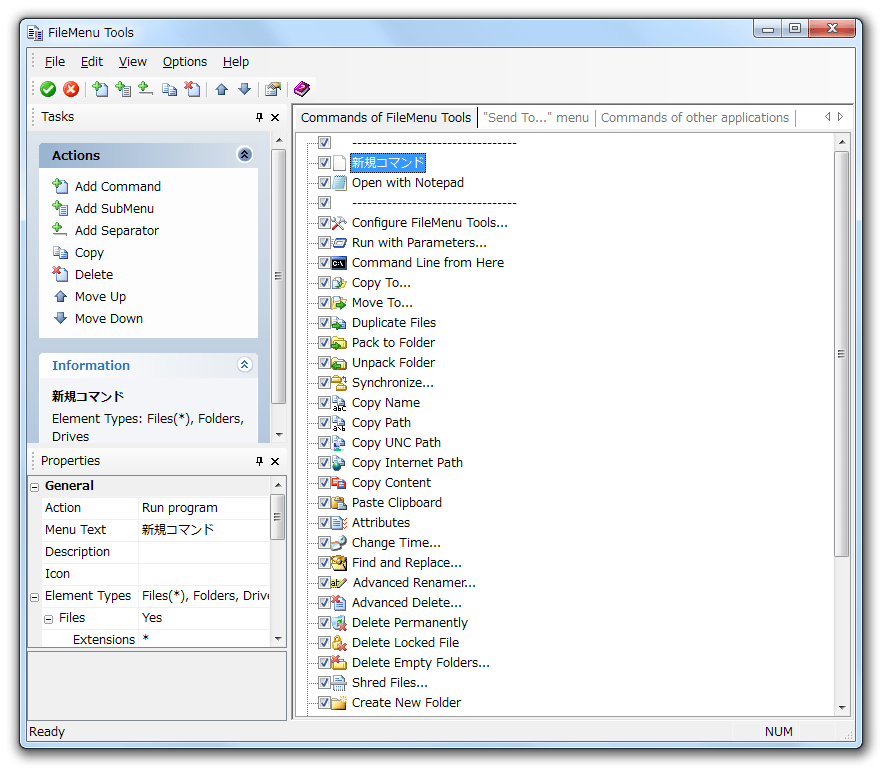
Task: Click the Synchronize command icon
Action: click(x=339, y=383)
